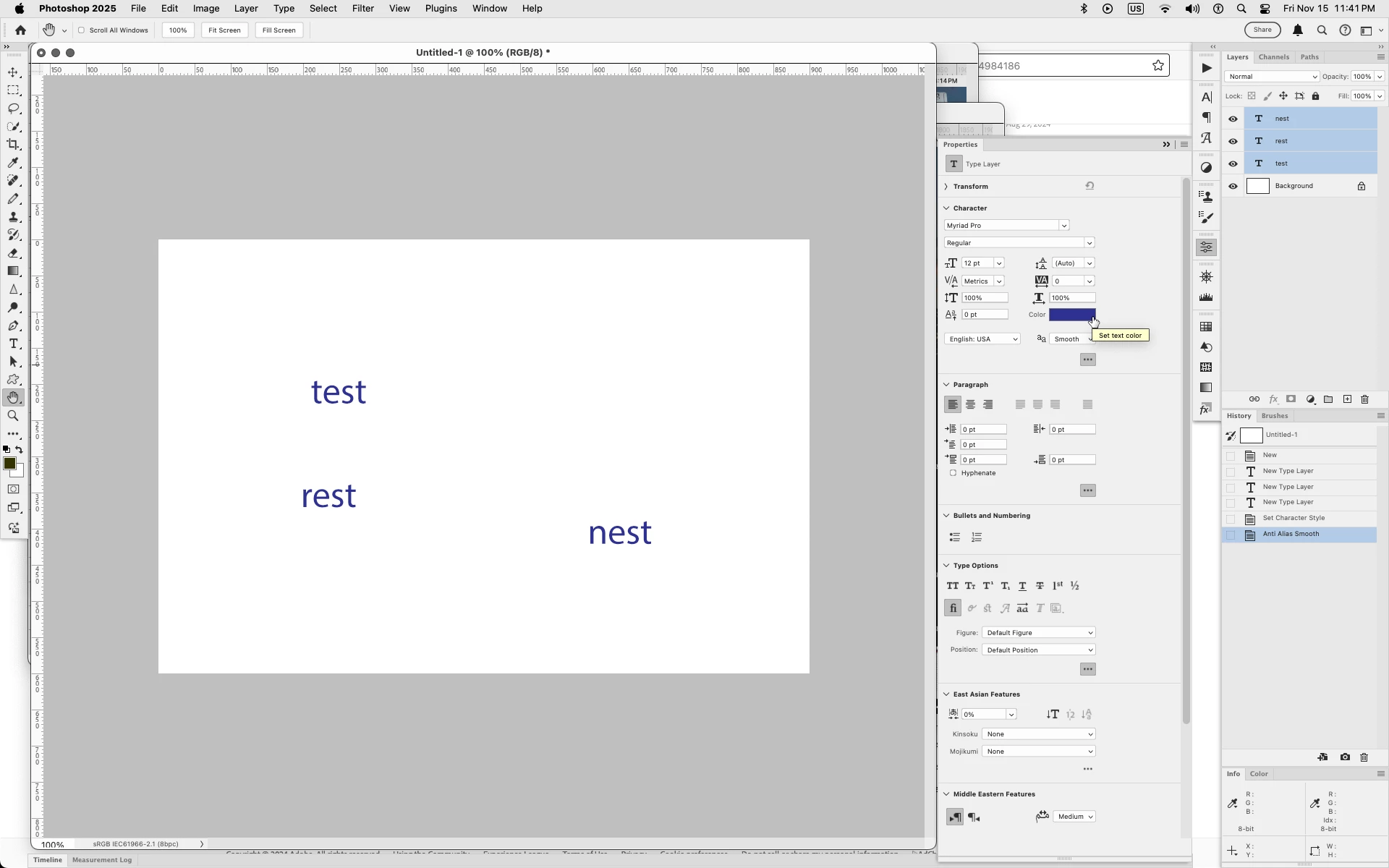
Task: Select the Eyedropper tool
Action: (x=14, y=163)
